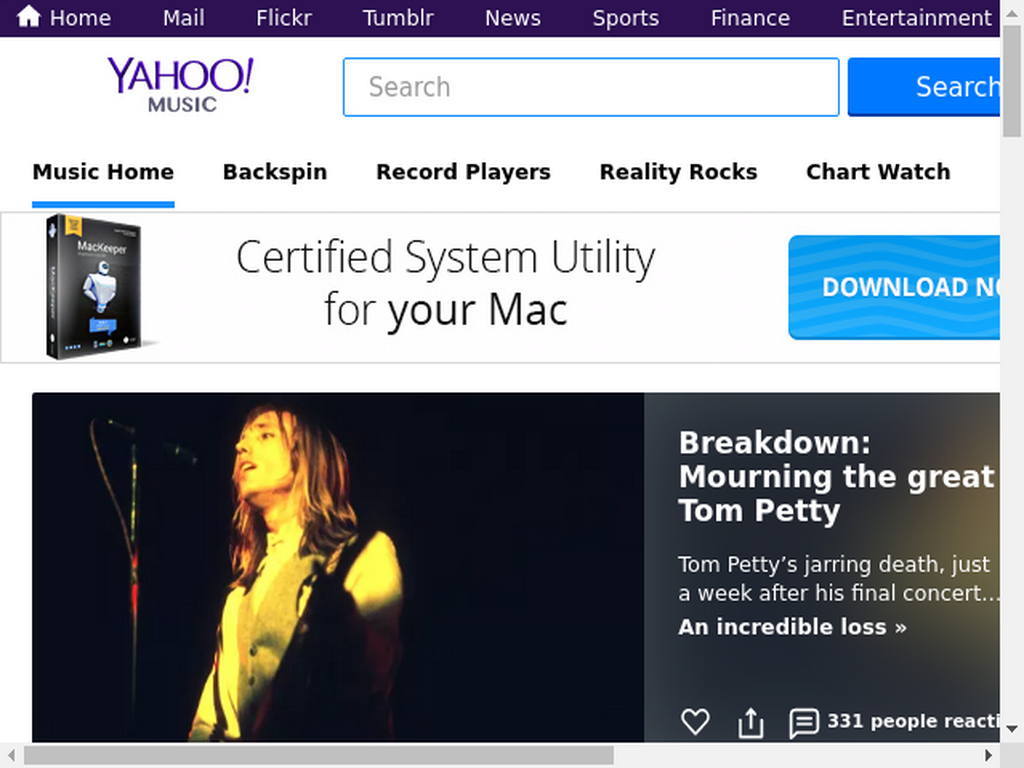Click the MacKeeper product box image
Image resolution: width=1024 pixels, height=768 pixels.
coord(95,287)
